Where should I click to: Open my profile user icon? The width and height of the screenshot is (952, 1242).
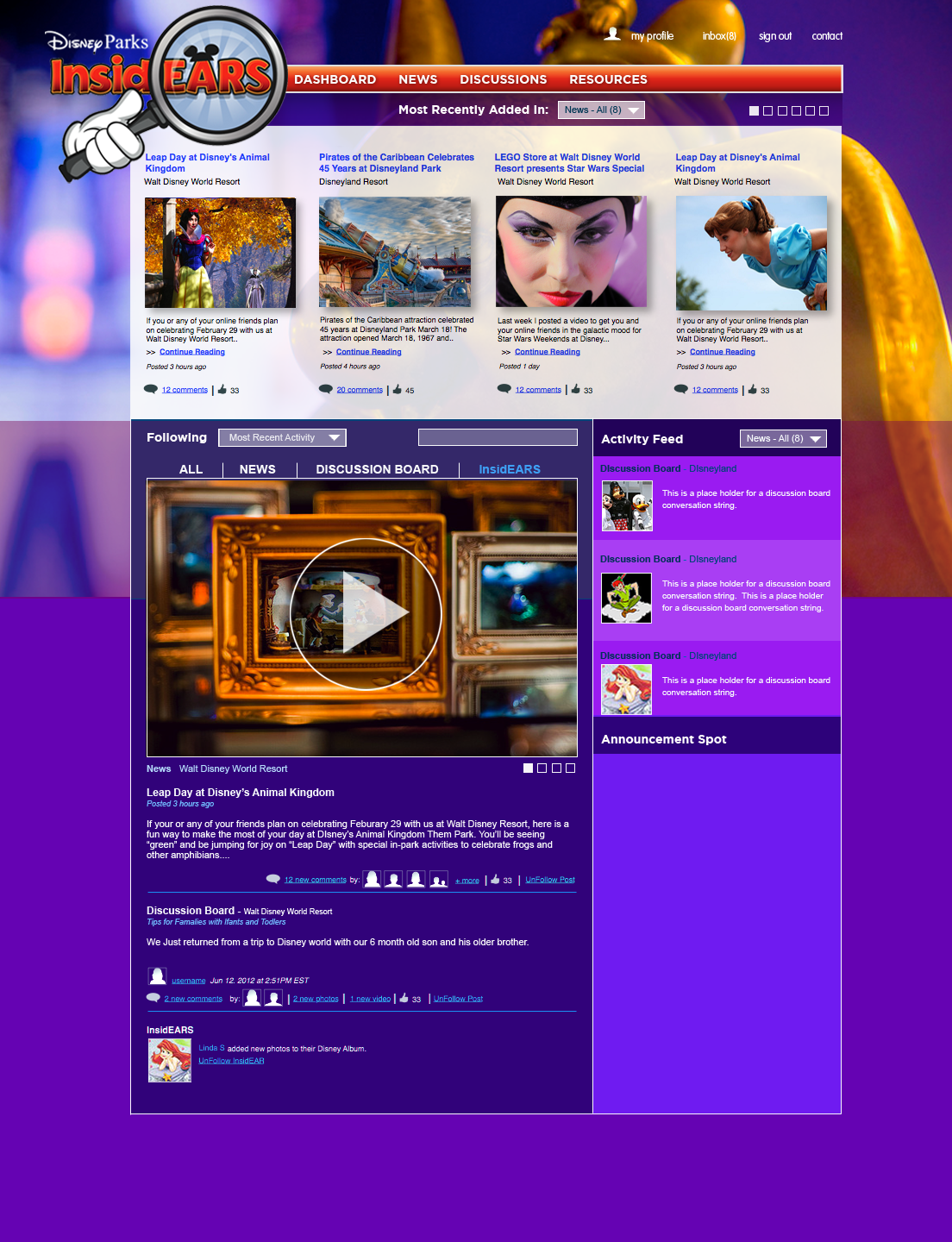(x=612, y=34)
